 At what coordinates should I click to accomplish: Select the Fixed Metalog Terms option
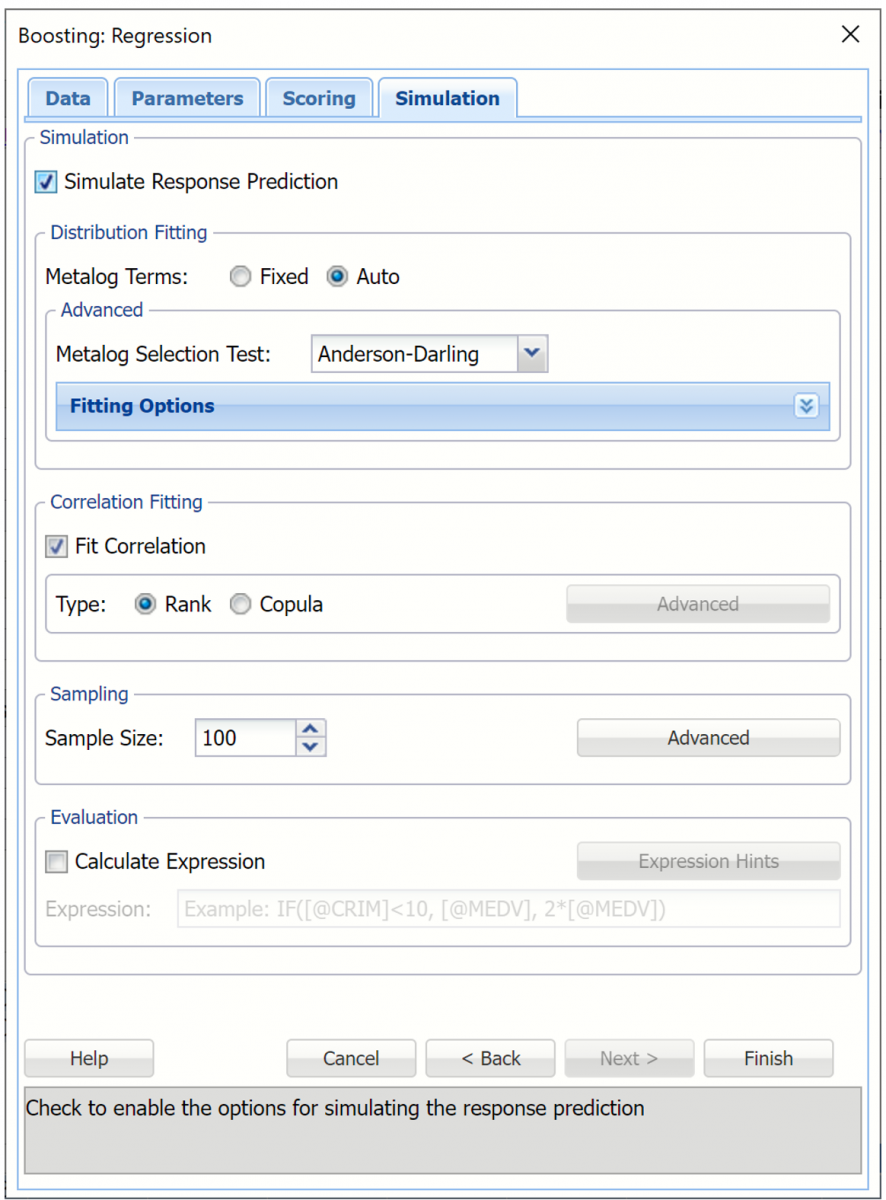coord(240,277)
